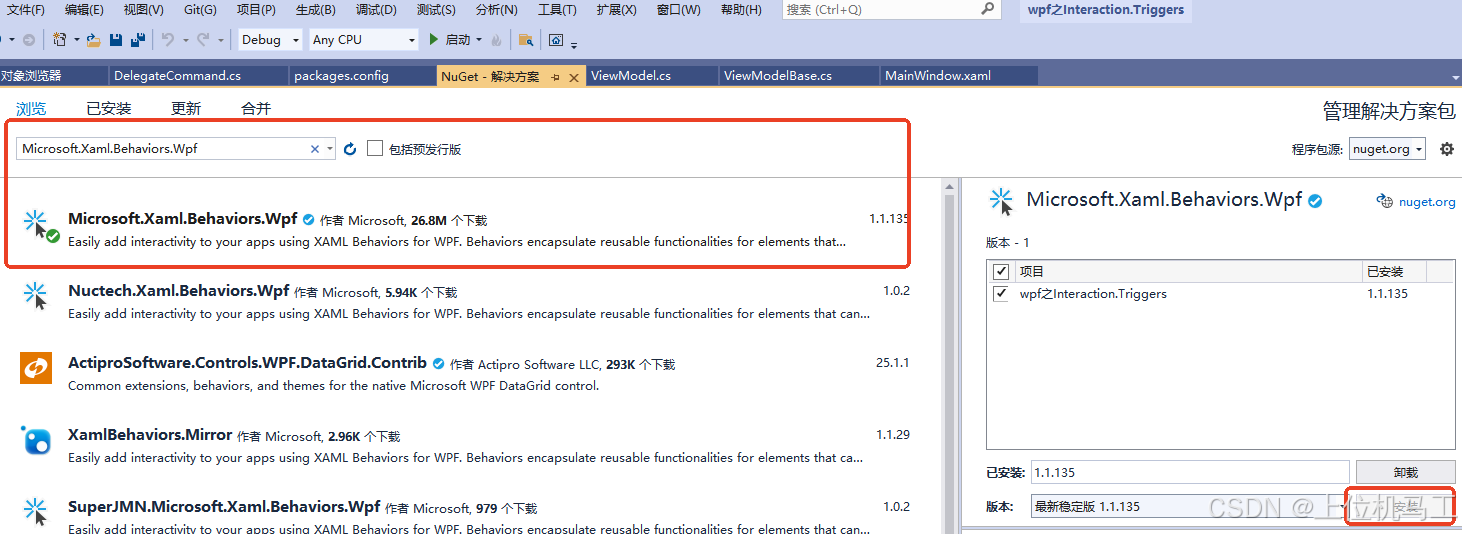Viewport: 1462px width, 534px height.
Task: Click the Open File folder icon
Action: [x=93, y=40]
